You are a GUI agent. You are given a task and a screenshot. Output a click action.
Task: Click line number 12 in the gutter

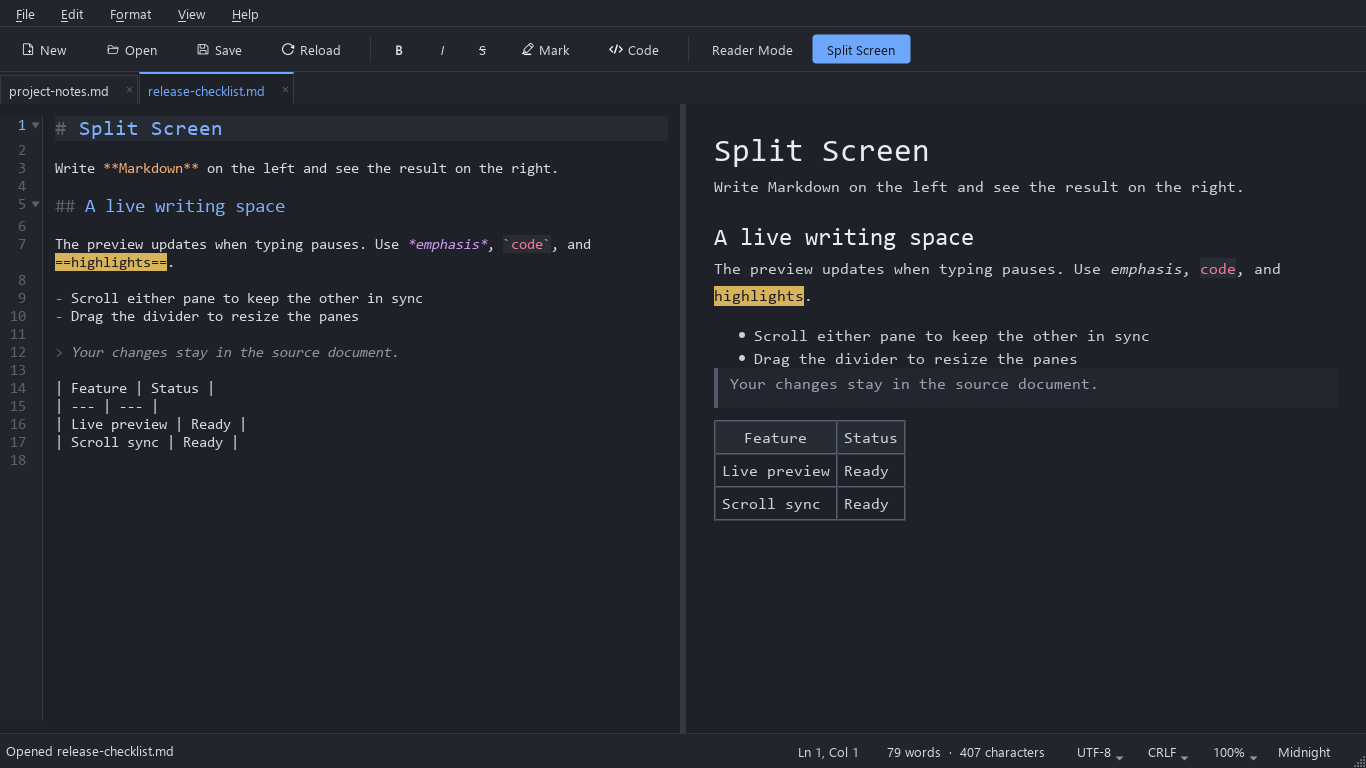[18, 352]
